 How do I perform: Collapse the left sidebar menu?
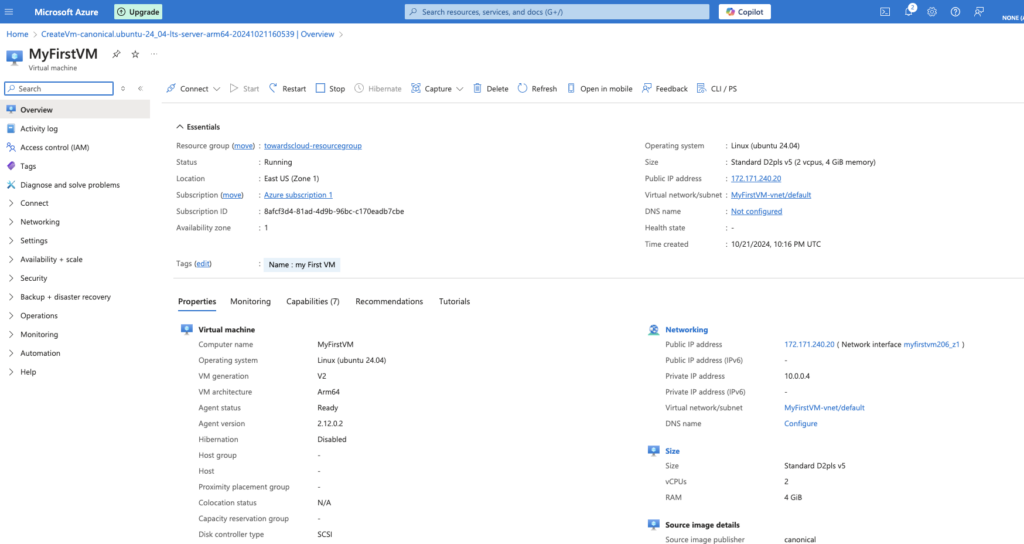pos(140,88)
